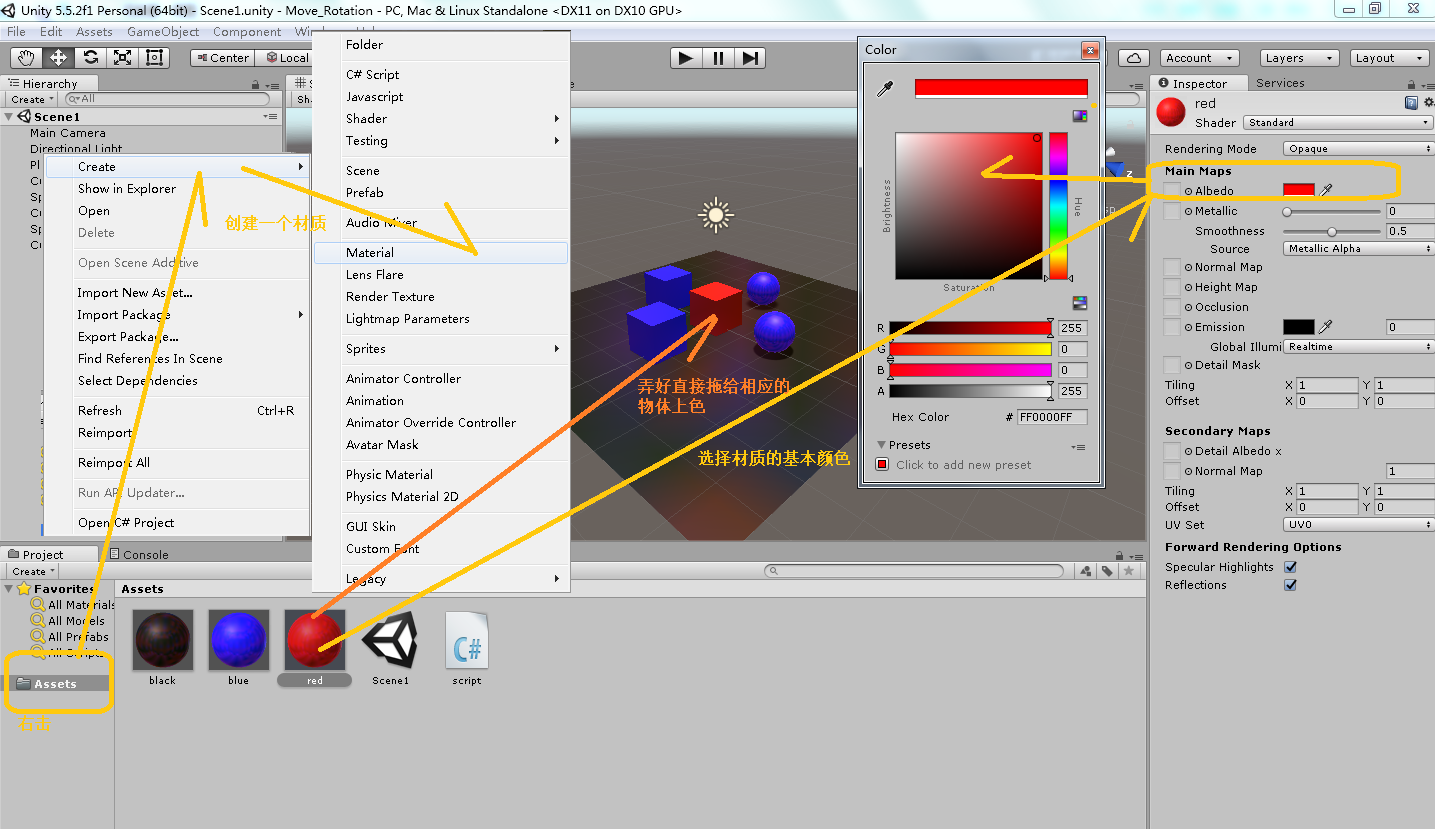Open the Global Illumination Realtime dropdown
Image resolution: width=1435 pixels, height=829 pixels.
[1358, 347]
